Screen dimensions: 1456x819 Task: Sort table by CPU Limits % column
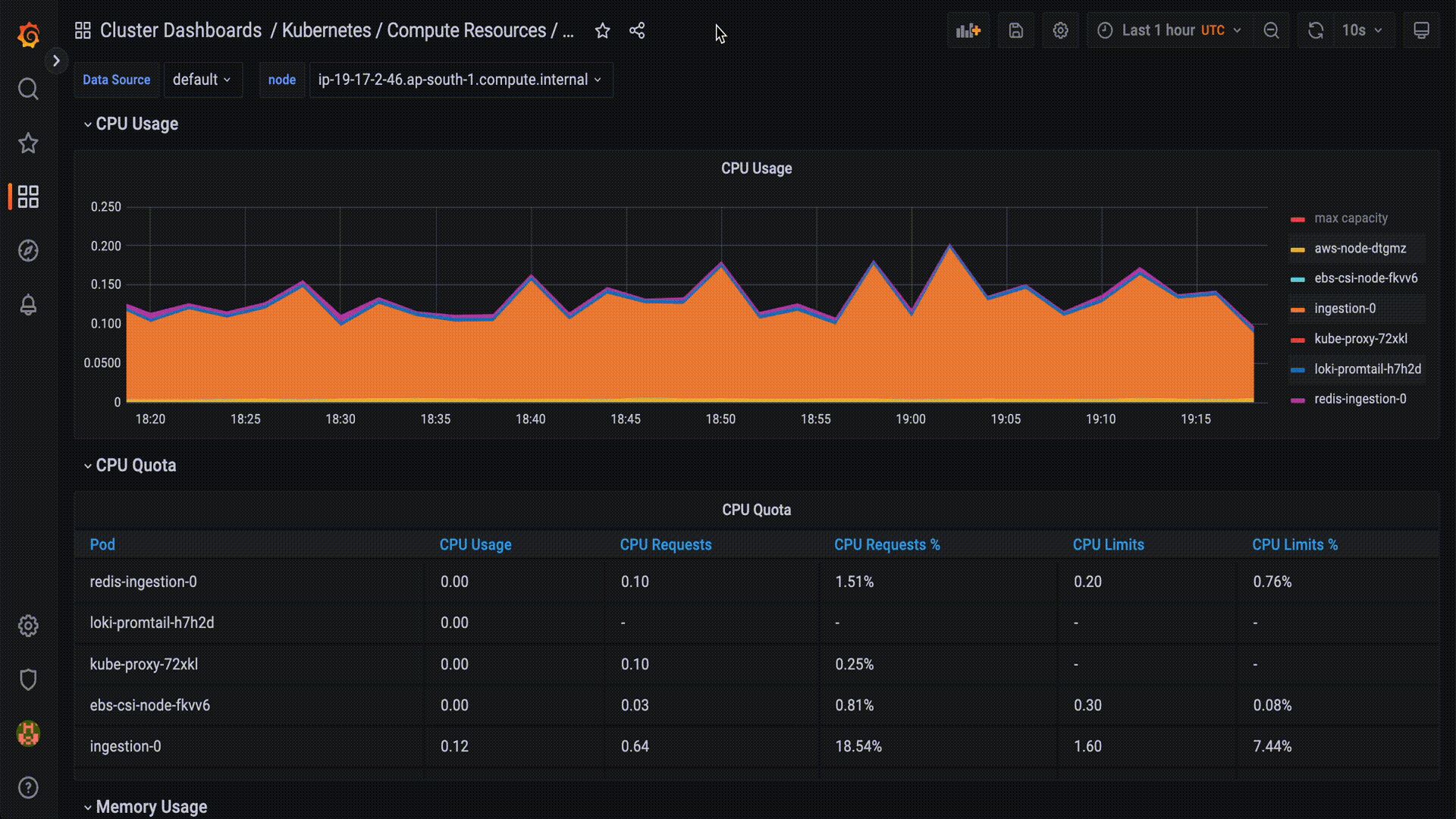point(1294,544)
